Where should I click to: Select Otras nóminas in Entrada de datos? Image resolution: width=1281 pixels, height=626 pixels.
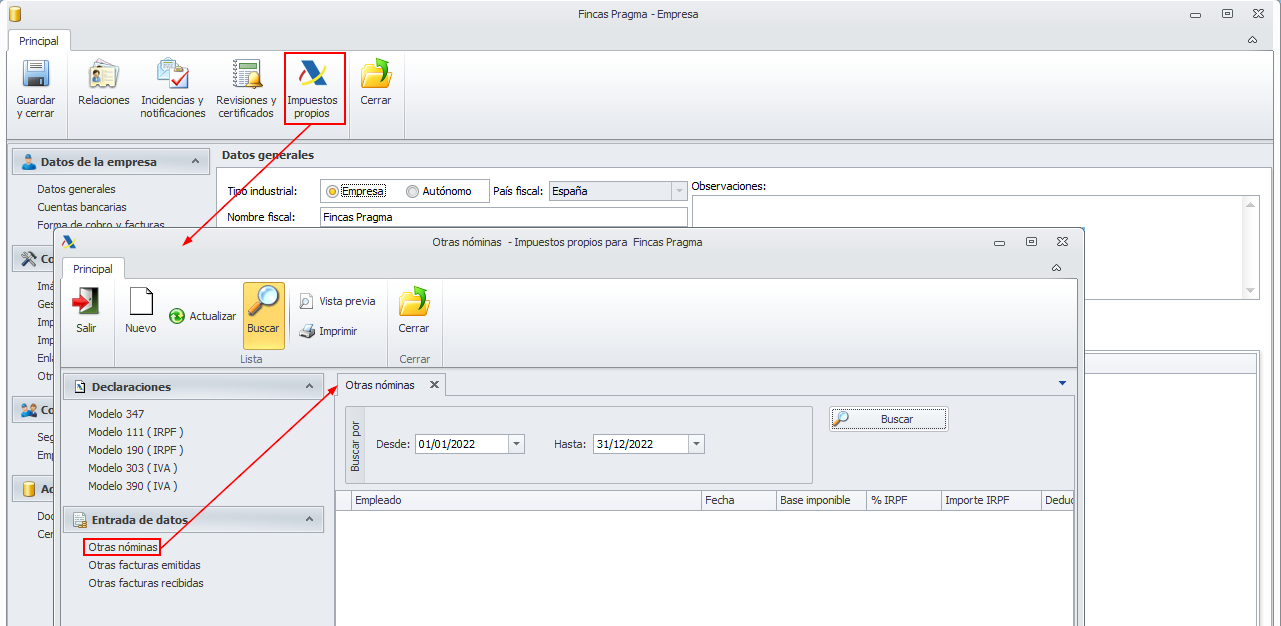tap(122, 547)
